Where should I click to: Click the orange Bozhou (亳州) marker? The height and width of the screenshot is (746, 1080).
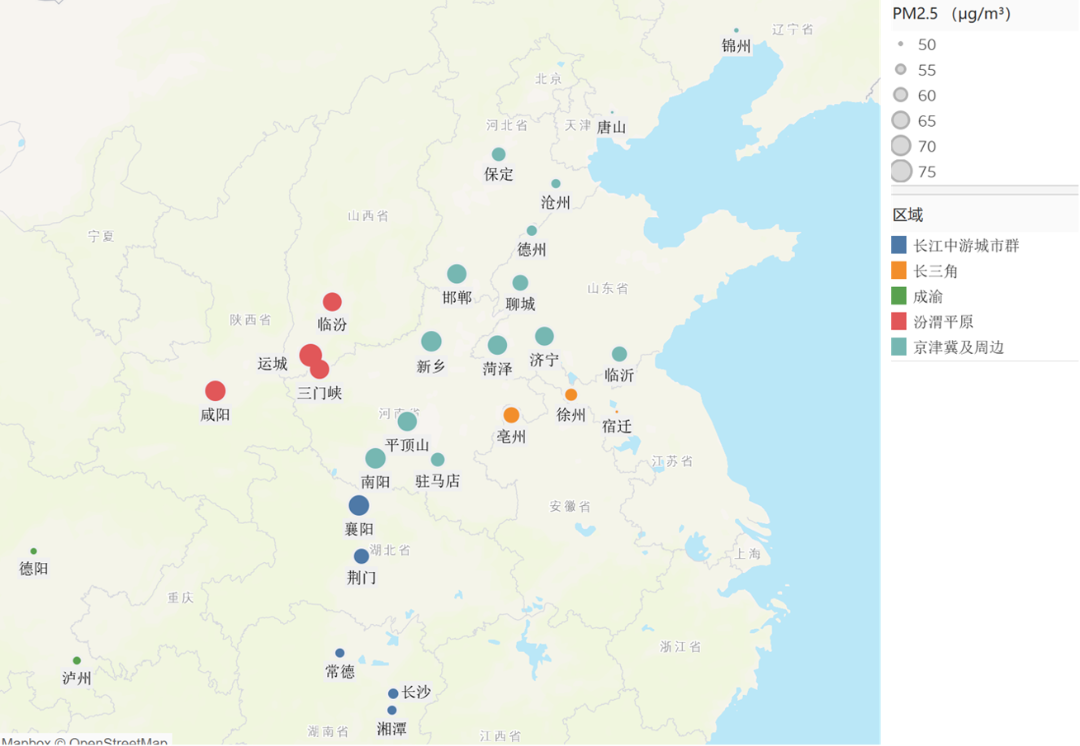point(511,415)
